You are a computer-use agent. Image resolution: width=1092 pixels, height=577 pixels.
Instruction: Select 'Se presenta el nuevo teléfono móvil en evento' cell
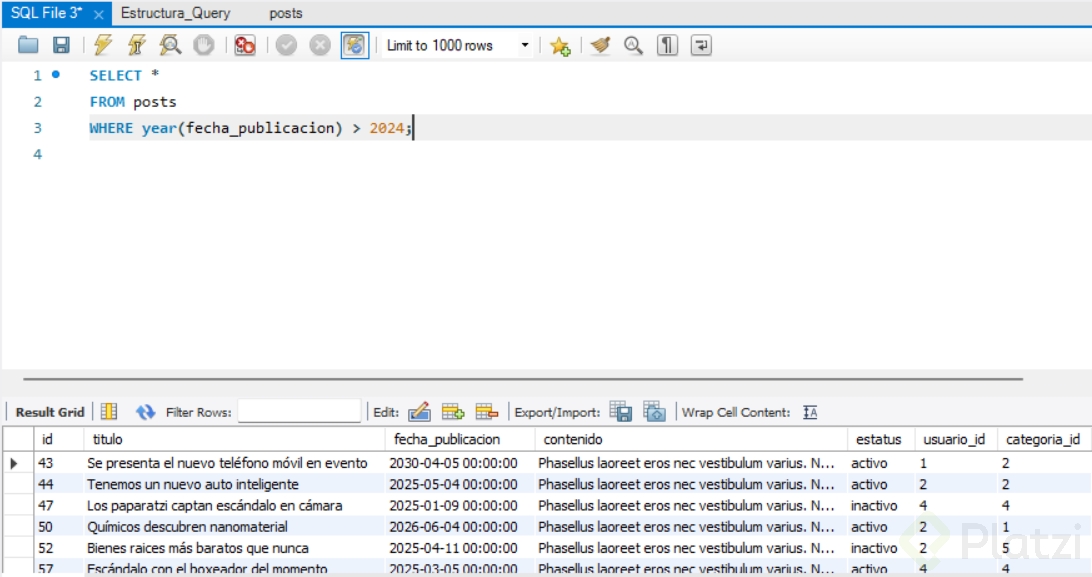coord(234,463)
